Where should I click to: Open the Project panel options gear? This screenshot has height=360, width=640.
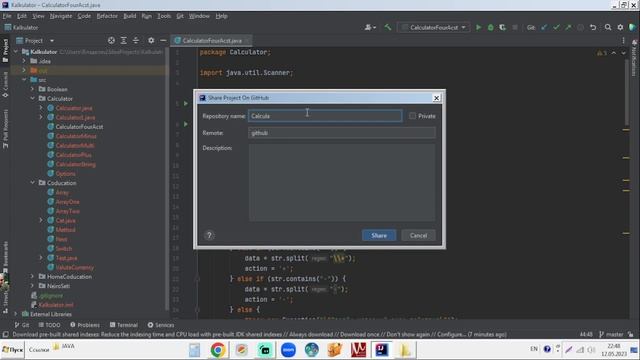[151, 40]
